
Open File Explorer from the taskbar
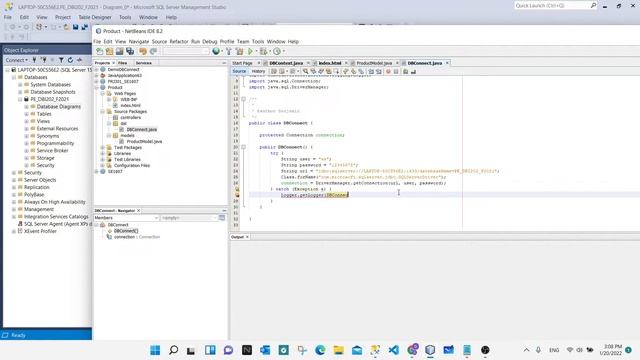point(338,350)
